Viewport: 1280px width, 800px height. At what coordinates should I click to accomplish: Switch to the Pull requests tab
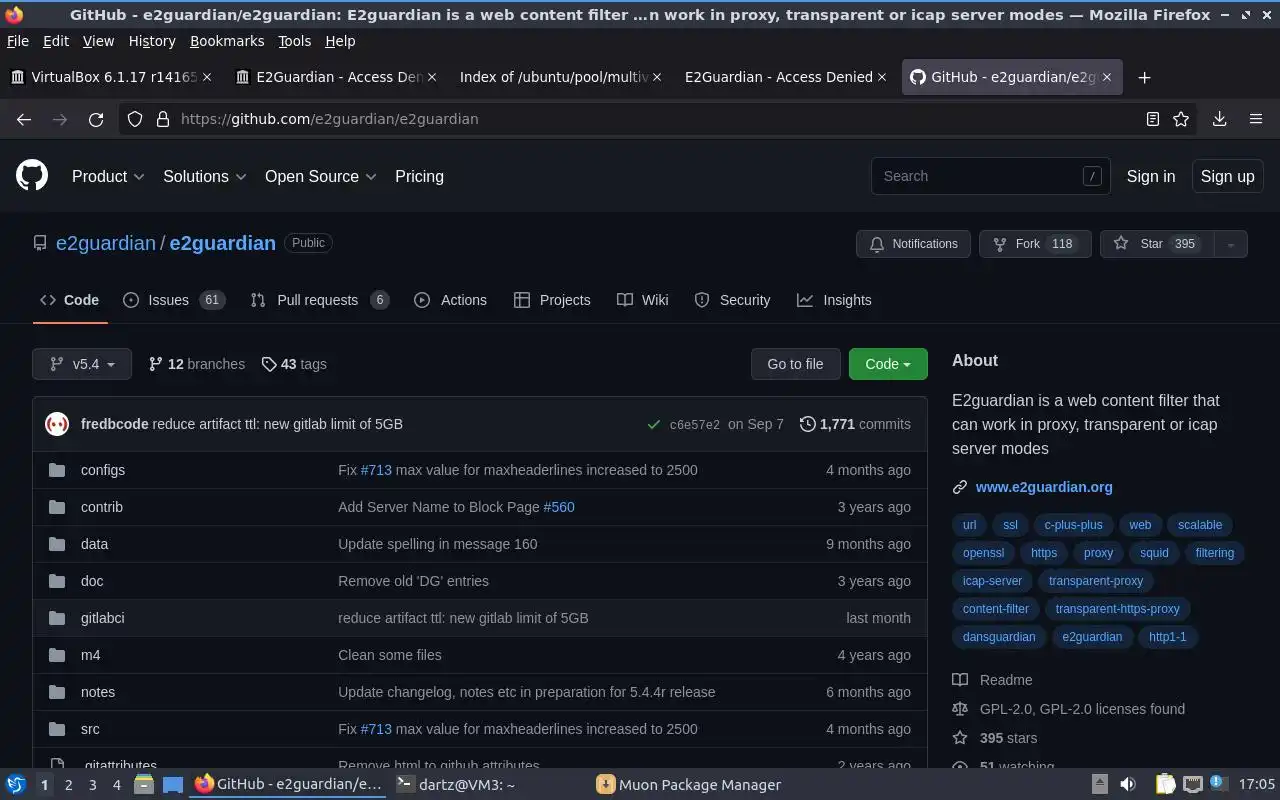tap(319, 300)
